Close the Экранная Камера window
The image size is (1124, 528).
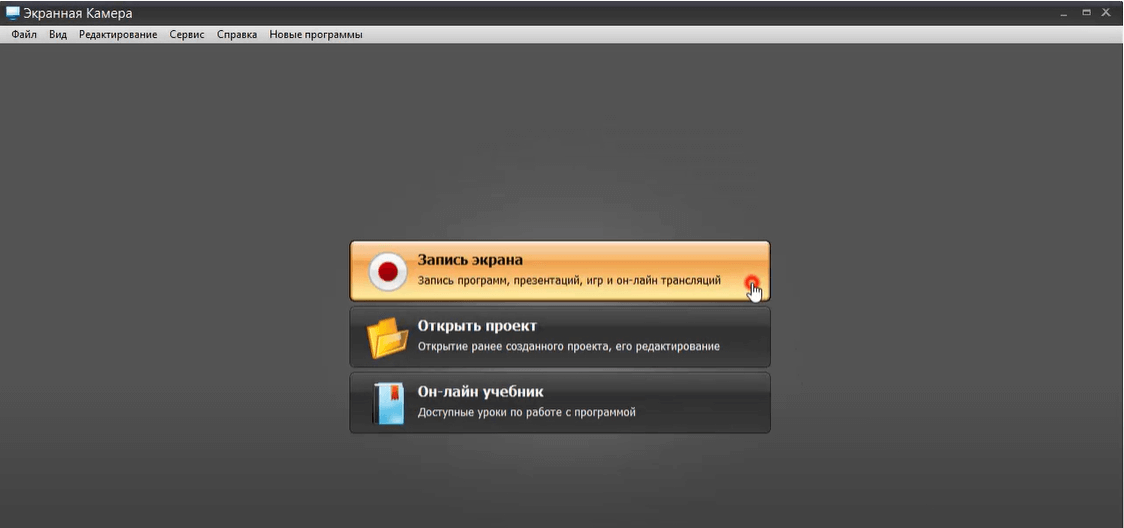tap(1106, 12)
